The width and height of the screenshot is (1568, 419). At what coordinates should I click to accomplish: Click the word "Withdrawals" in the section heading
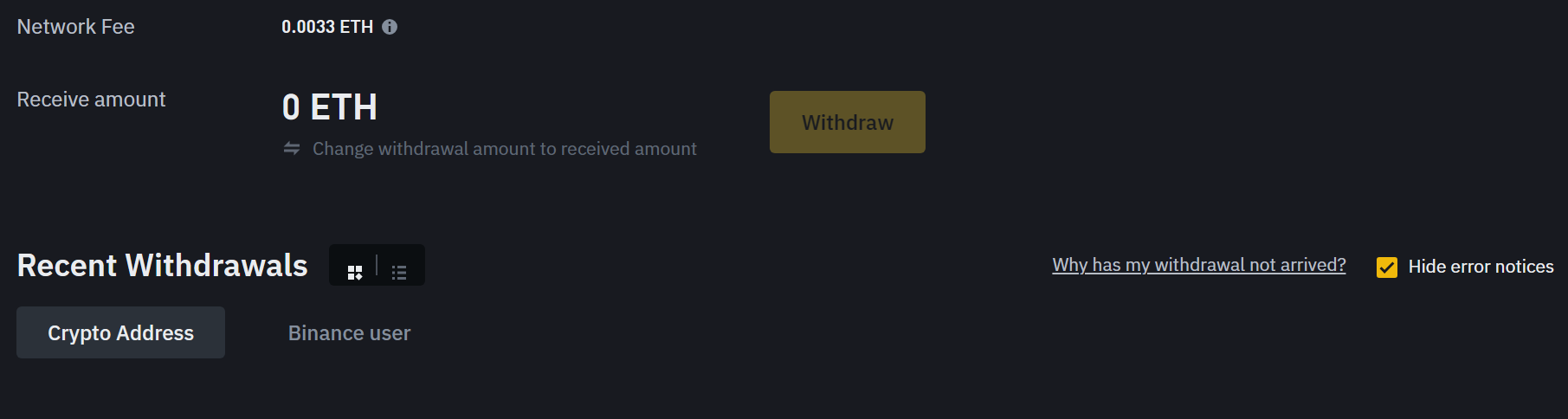click(x=216, y=265)
